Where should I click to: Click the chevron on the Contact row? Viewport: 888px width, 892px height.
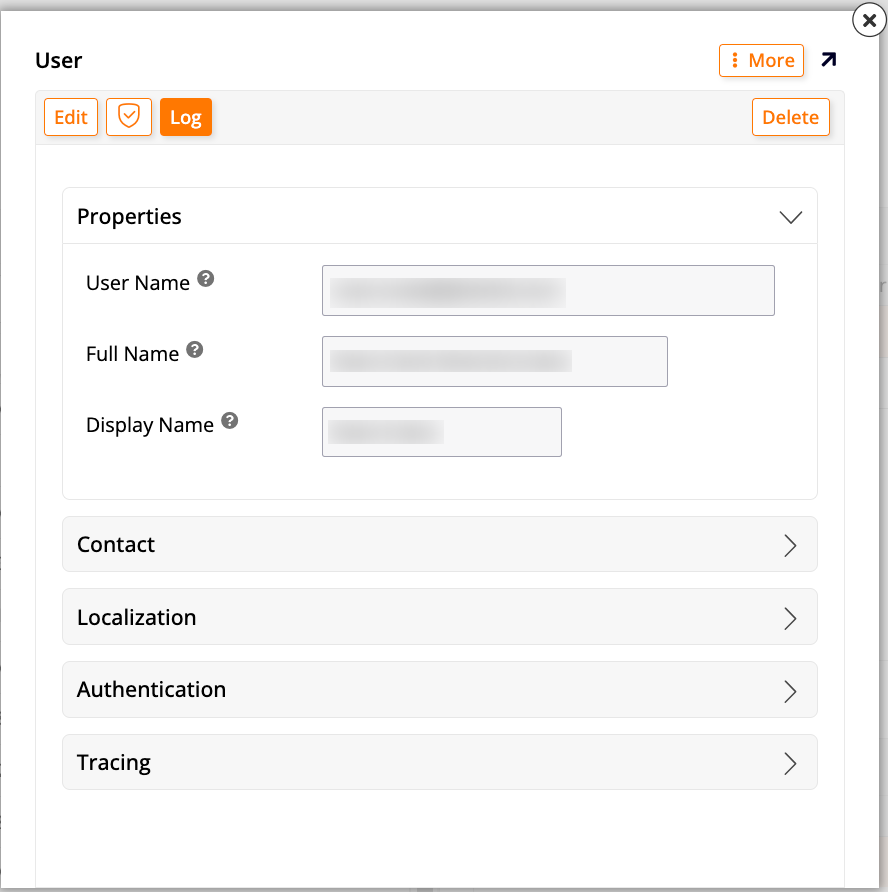coord(789,545)
